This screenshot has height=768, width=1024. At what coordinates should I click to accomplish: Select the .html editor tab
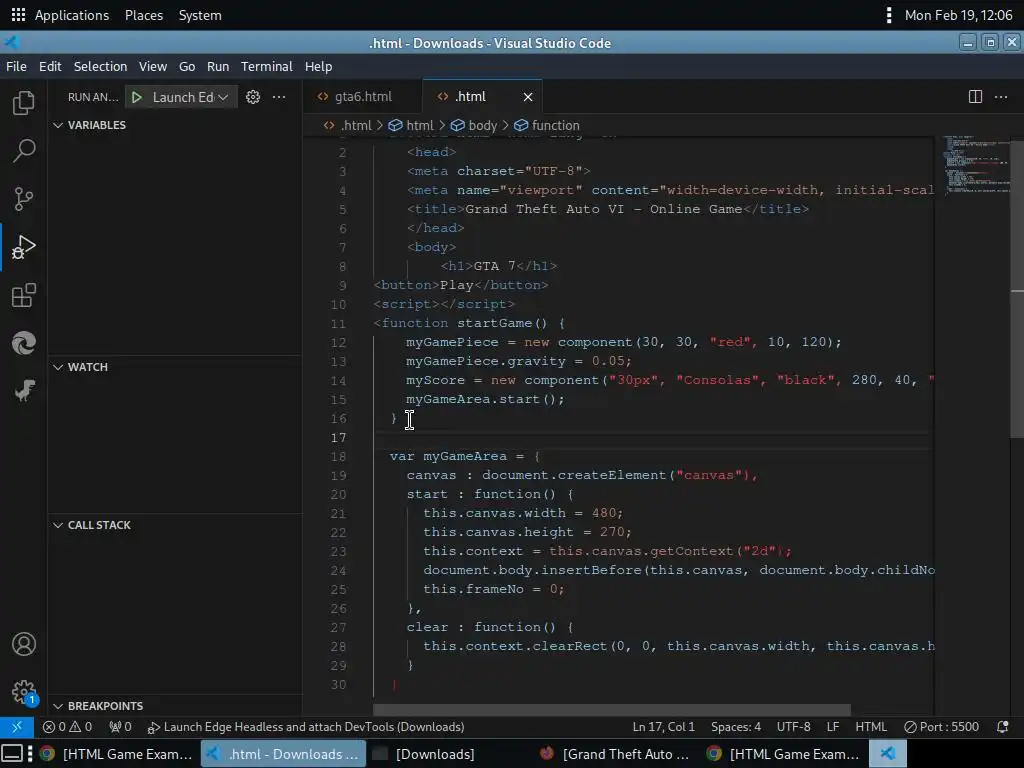[482, 97]
